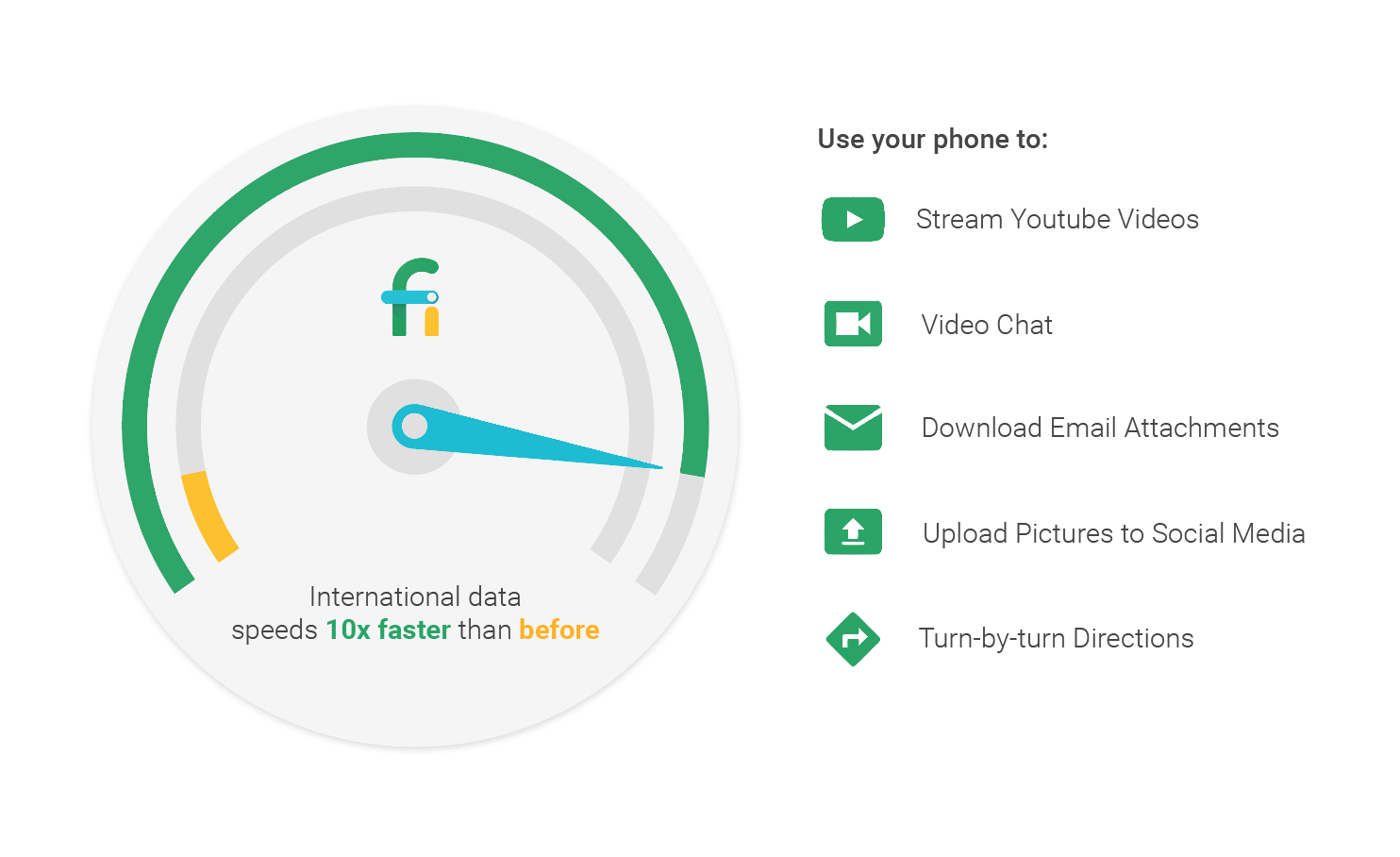Click the video camera chat icon

(x=853, y=324)
